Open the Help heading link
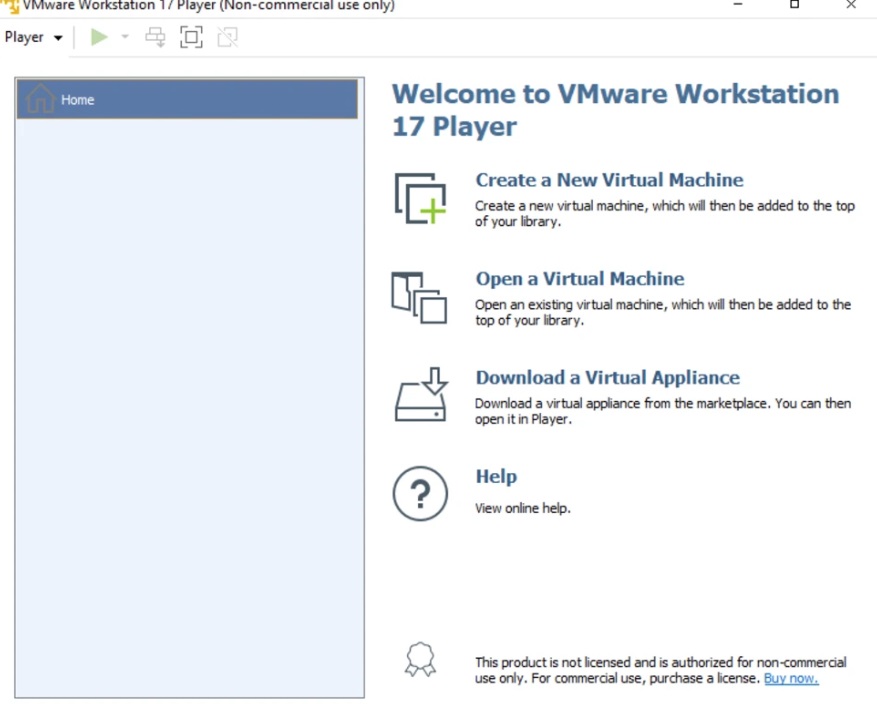This screenshot has height=711, width=877. click(x=496, y=477)
